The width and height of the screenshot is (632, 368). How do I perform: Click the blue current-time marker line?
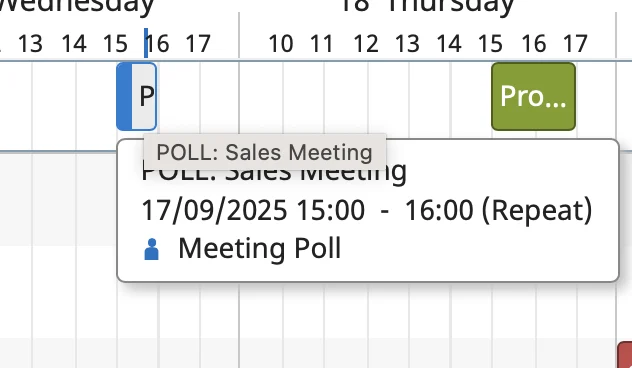pos(146,43)
